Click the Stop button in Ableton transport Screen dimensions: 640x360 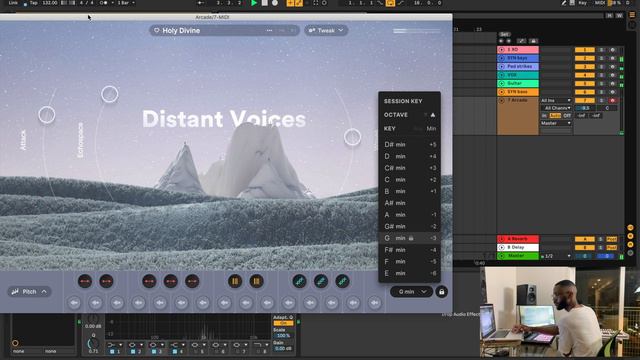pos(264,3)
